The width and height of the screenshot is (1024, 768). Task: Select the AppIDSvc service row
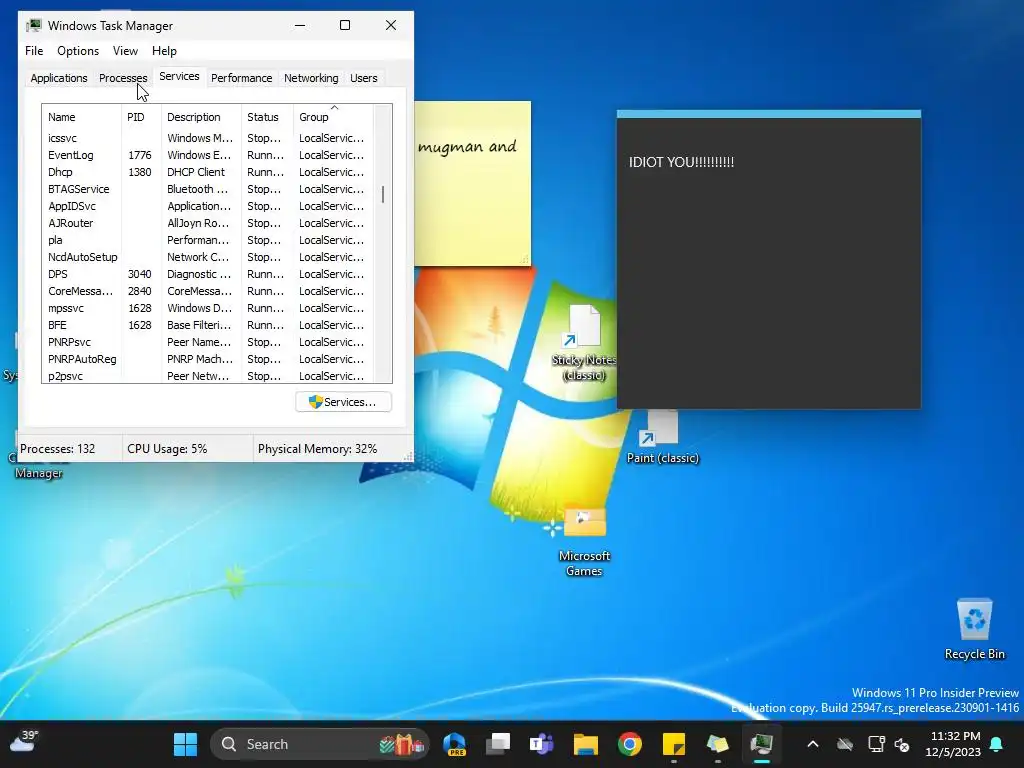coord(208,206)
